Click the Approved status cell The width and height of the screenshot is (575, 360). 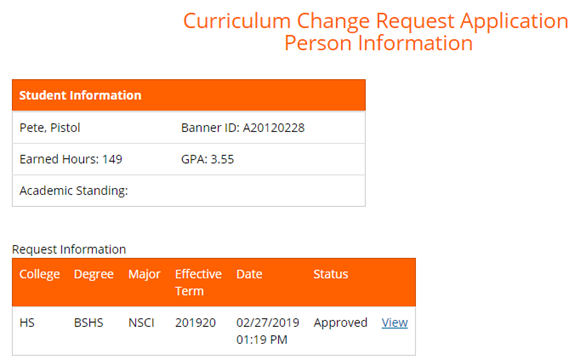tap(340, 323)
